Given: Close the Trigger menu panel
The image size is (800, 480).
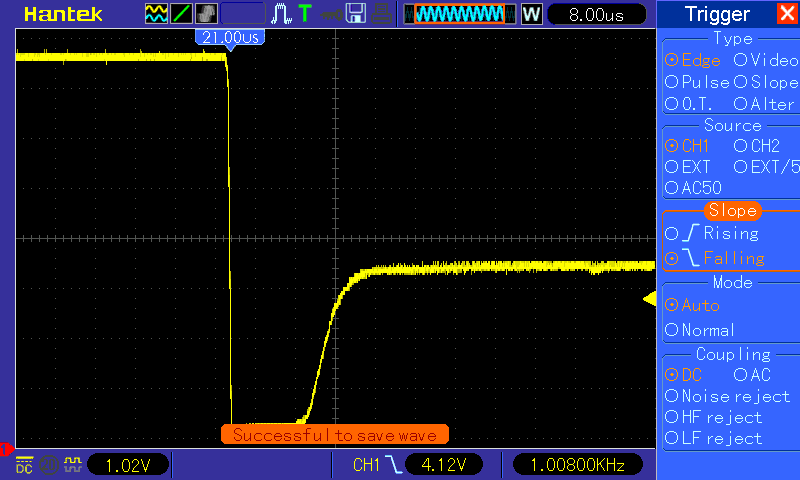Looking at the screenshot, I should 787,13.
